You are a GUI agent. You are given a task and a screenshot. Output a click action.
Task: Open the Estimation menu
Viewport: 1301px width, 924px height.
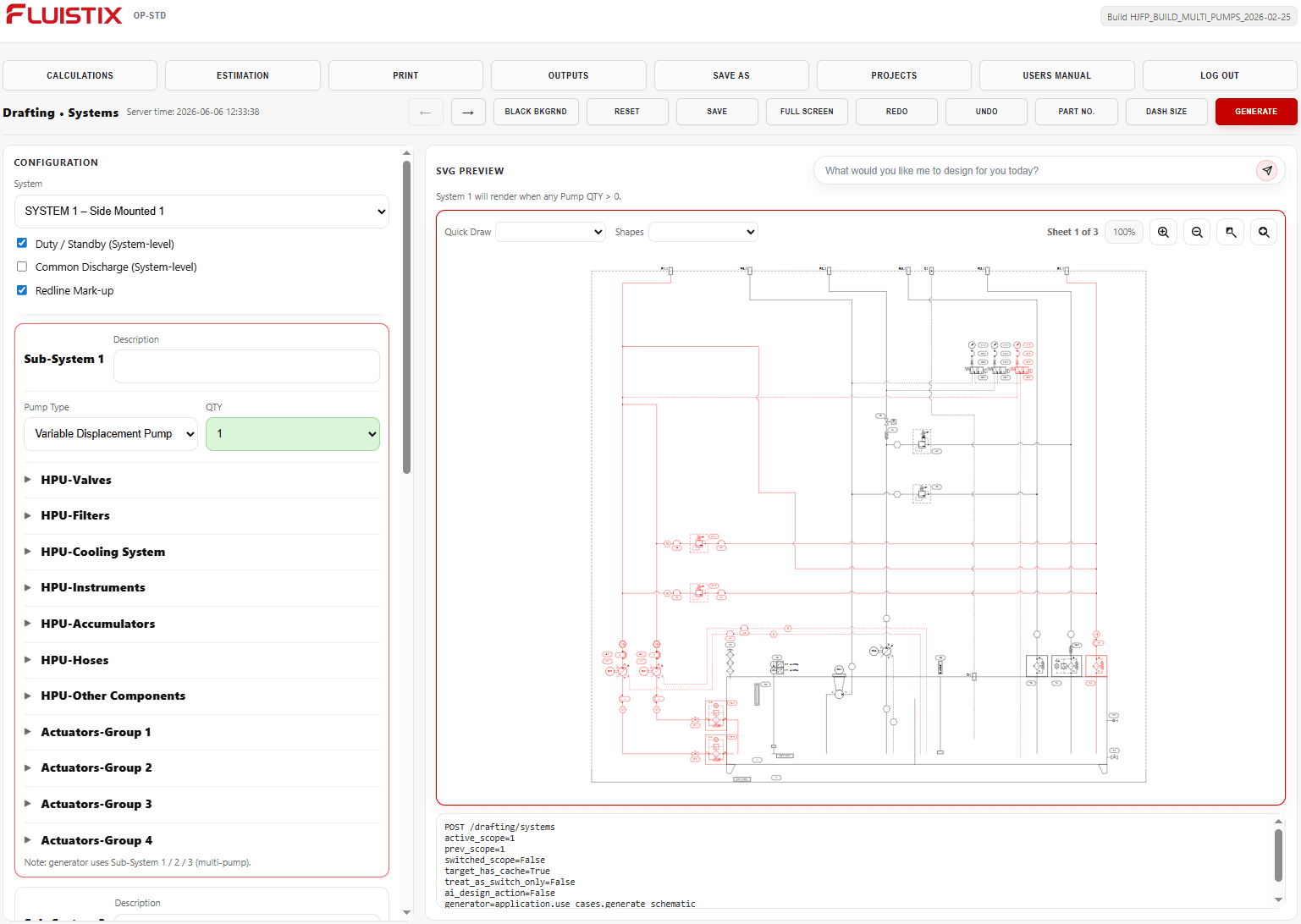(x=243, y=75)
